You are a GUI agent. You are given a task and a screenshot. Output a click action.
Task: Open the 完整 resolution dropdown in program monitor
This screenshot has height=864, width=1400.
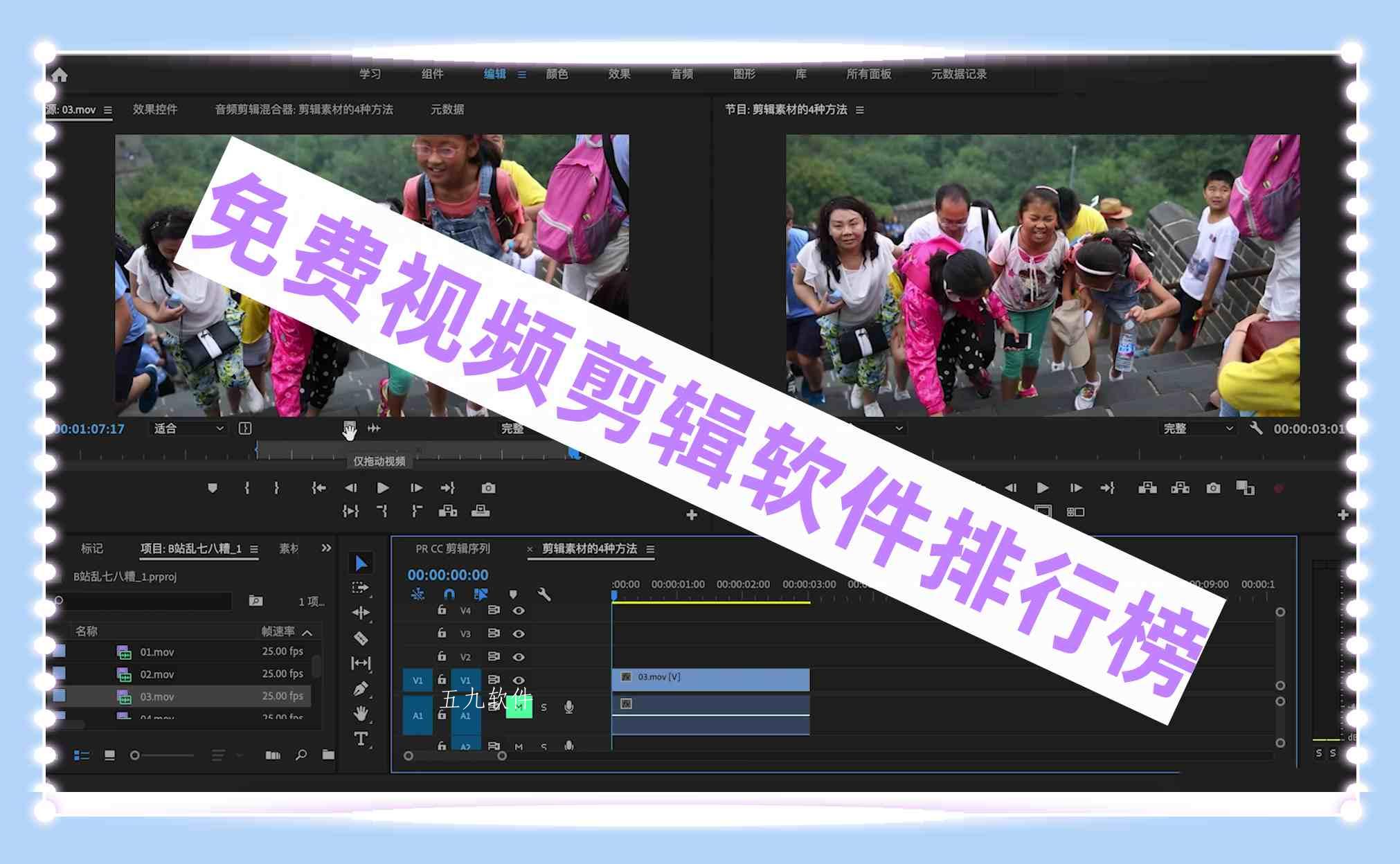point(1199,428)
